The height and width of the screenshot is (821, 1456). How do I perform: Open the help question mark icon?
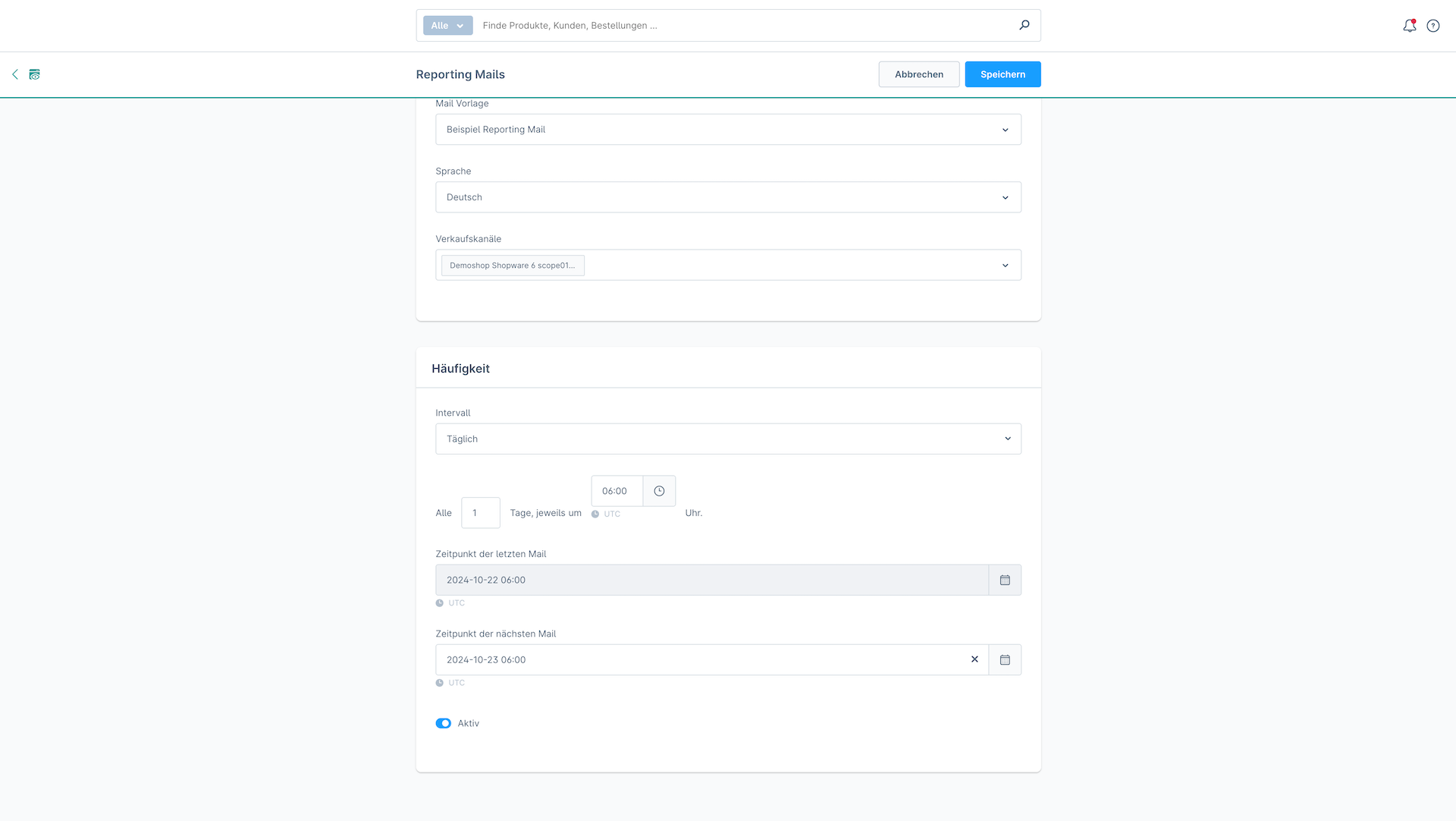pyautogui.click(x=1433, y=26)
